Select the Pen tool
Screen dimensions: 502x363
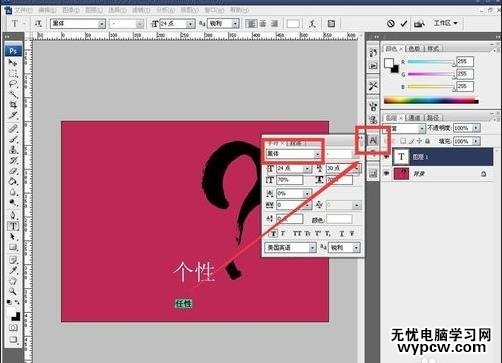[x=13, y=215]
